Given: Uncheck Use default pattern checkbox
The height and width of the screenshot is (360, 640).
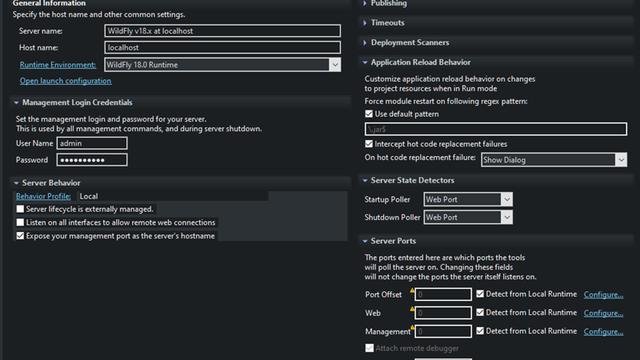Looking at the screenshot, I should 369,114.
